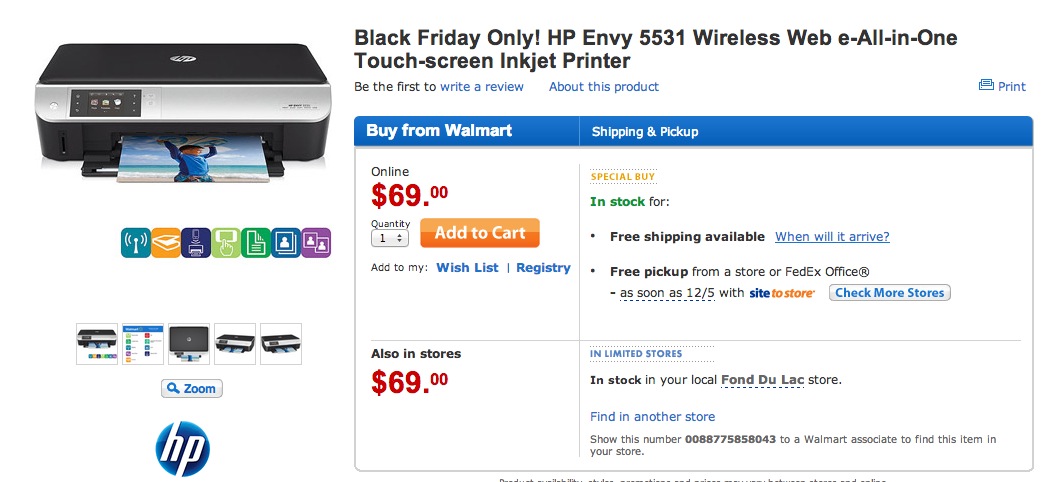Add item to Wish List
Image resolution: width=1053 pixels, height=482 pixels.
(467, 268)
